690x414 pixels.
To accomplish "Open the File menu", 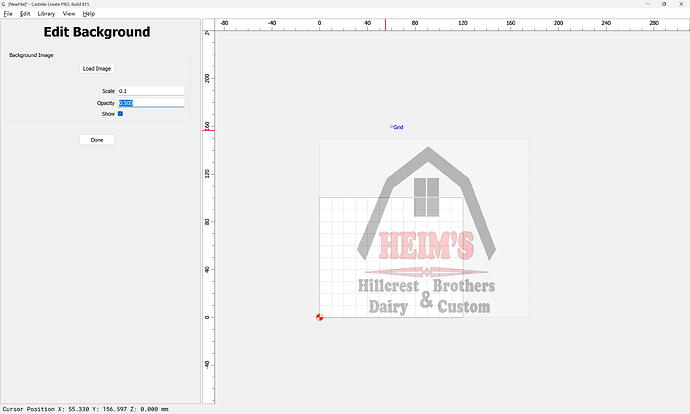I will click(8, 14).
